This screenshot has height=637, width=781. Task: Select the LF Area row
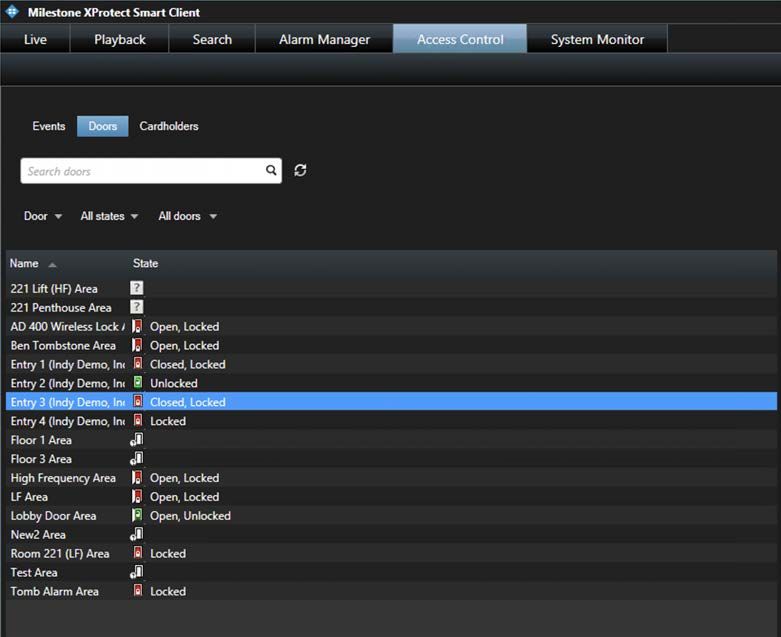pos(391,497)
